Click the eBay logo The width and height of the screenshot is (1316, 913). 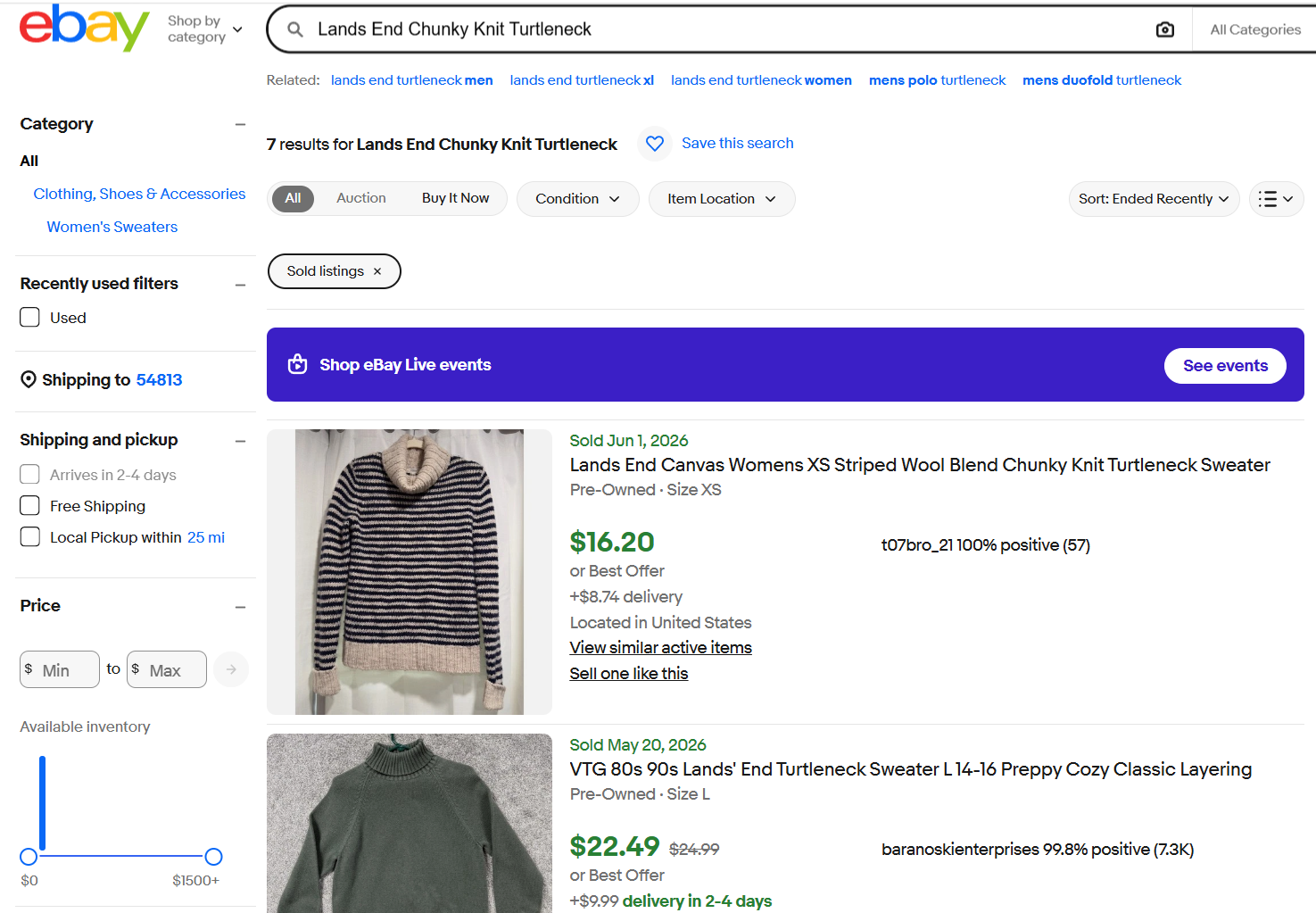tap(84, 28)
